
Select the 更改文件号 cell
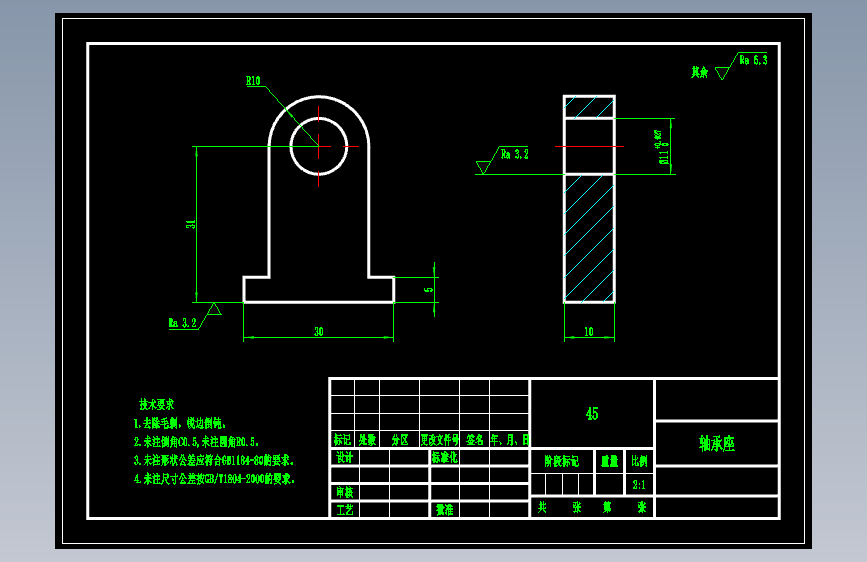point(440,440)
